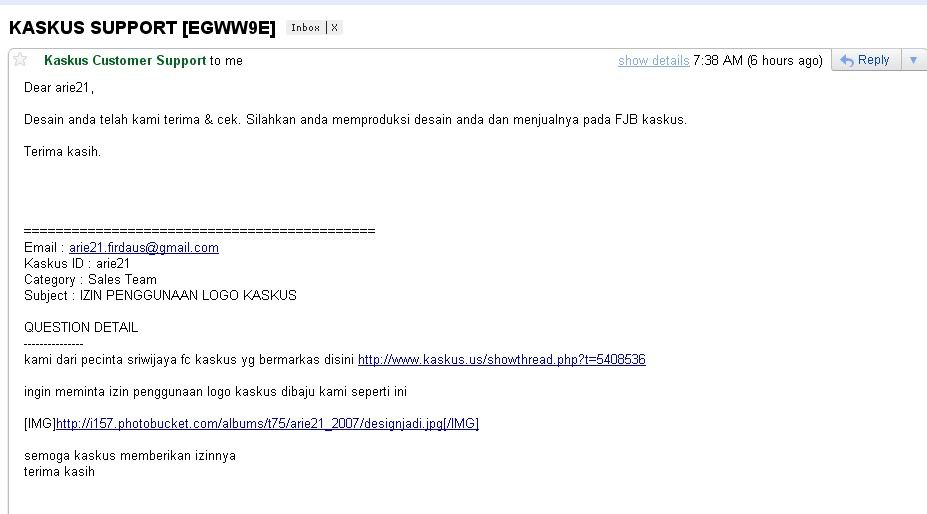
Task: Click the line 'Kaskus ID : arie21'
Action: (76, 264)
